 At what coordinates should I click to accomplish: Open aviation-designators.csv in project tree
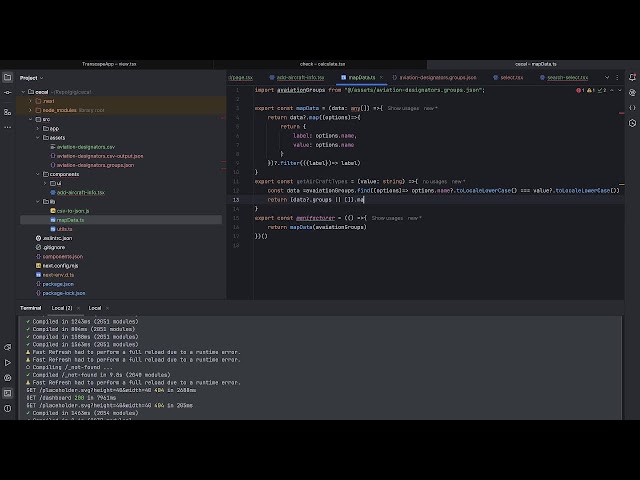point(86,147)
